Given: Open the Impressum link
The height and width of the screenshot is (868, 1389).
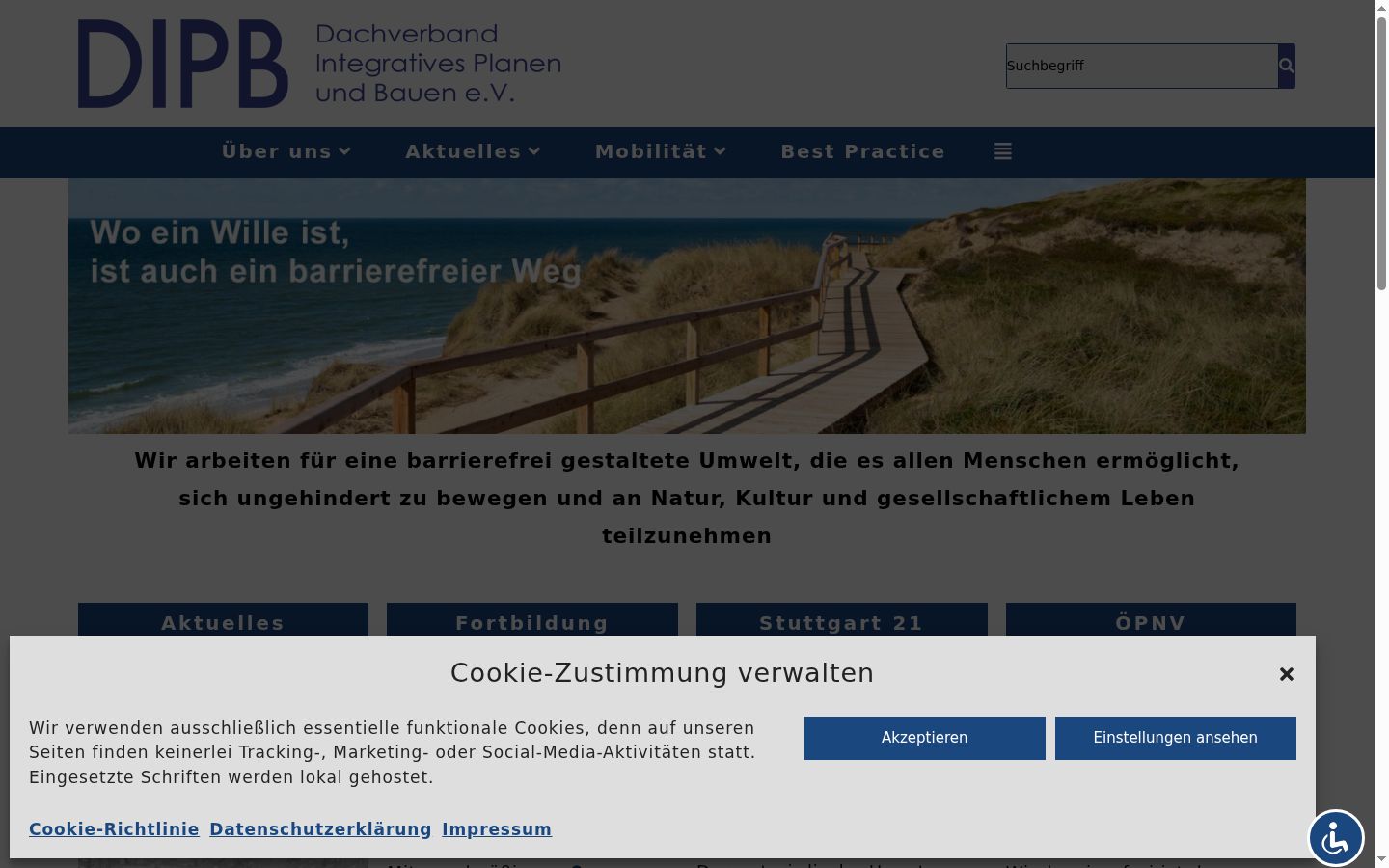Looking at the screenshot, I should (x=497, y=829).
